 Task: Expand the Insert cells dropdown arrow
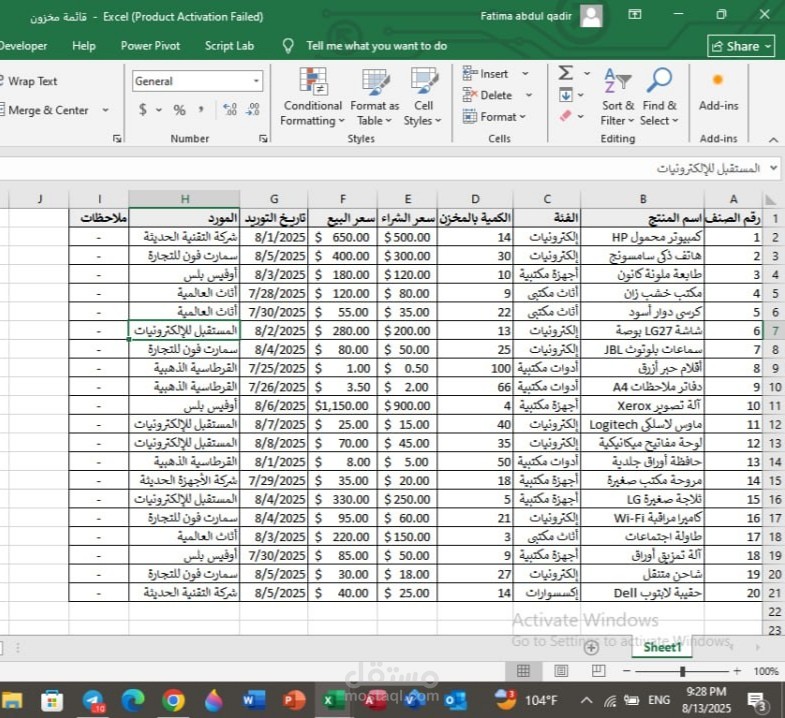(x=525, y=74)
